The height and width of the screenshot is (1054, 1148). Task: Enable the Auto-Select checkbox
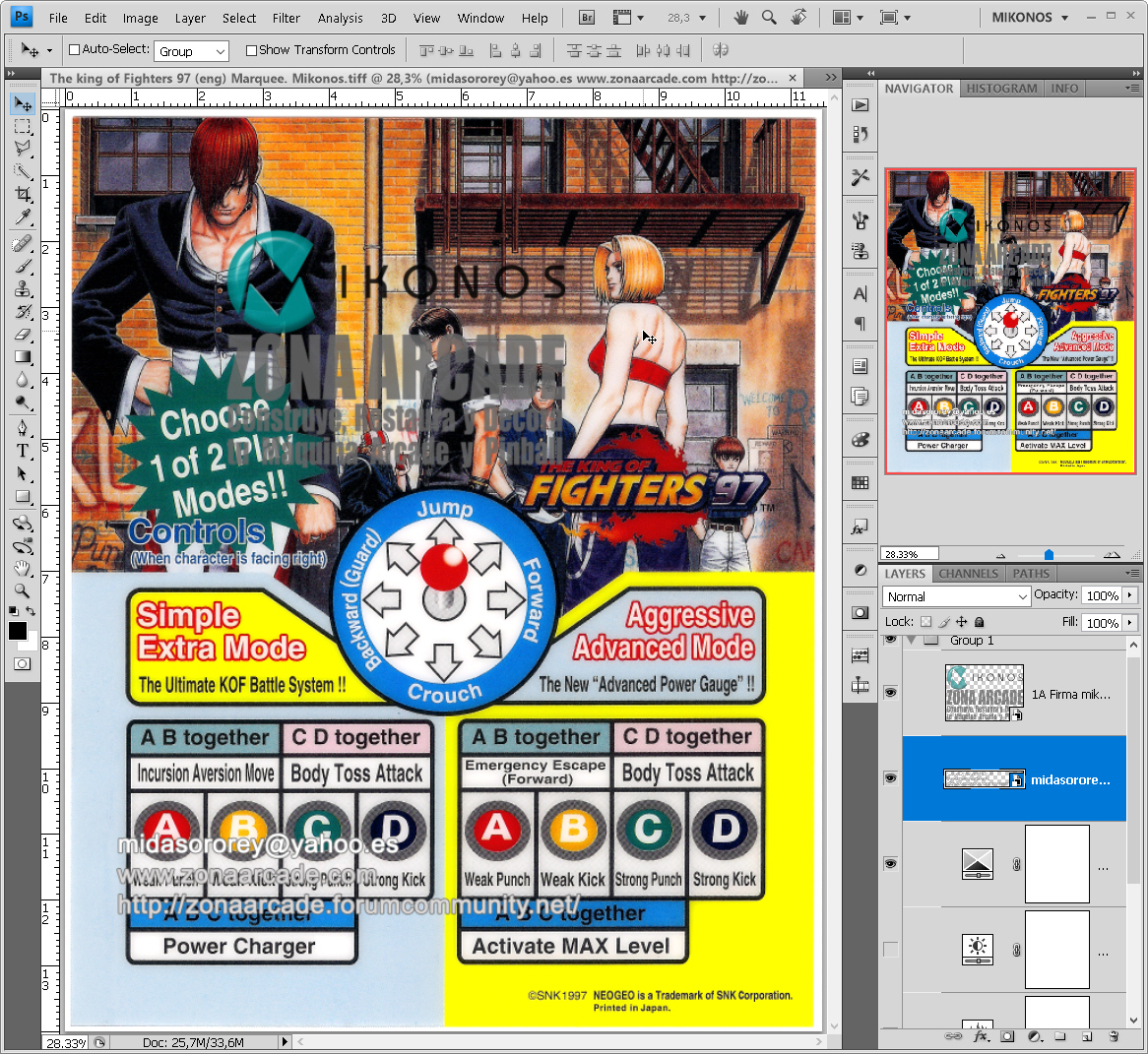75,50
